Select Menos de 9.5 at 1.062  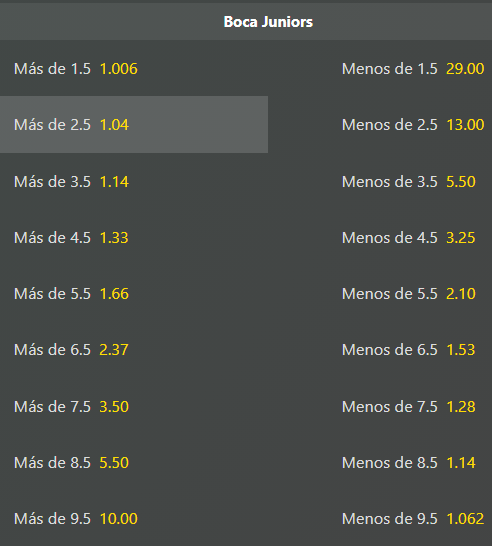coord(380,518)
